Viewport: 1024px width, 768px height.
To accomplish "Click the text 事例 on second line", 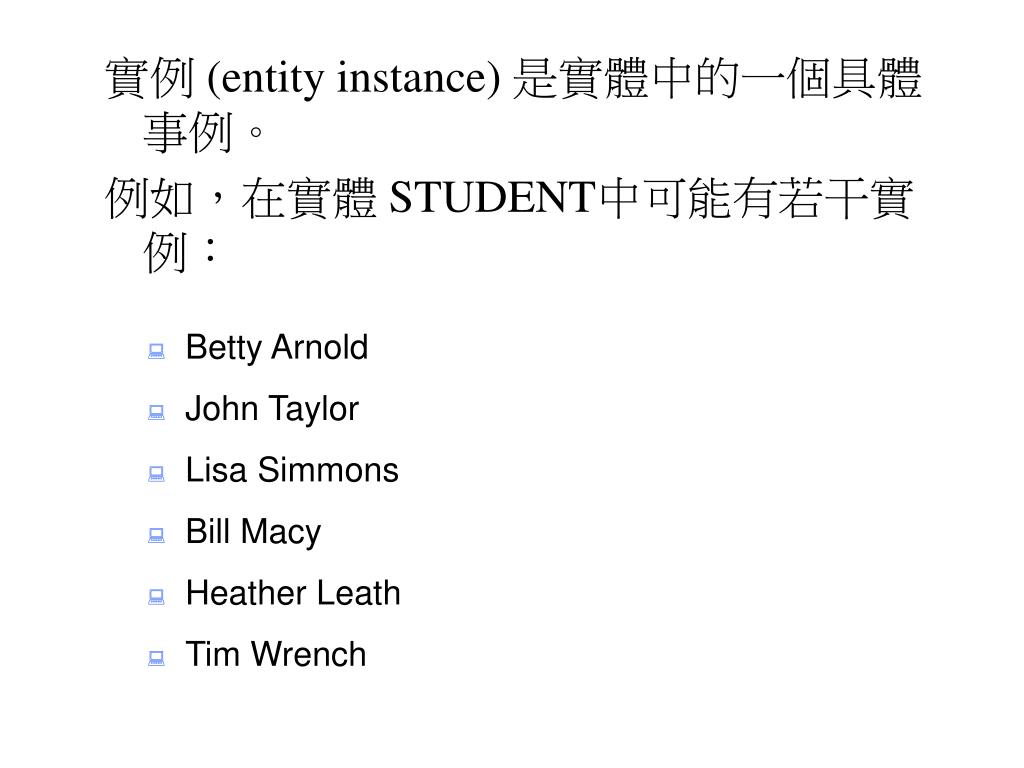I will [188, 133].
